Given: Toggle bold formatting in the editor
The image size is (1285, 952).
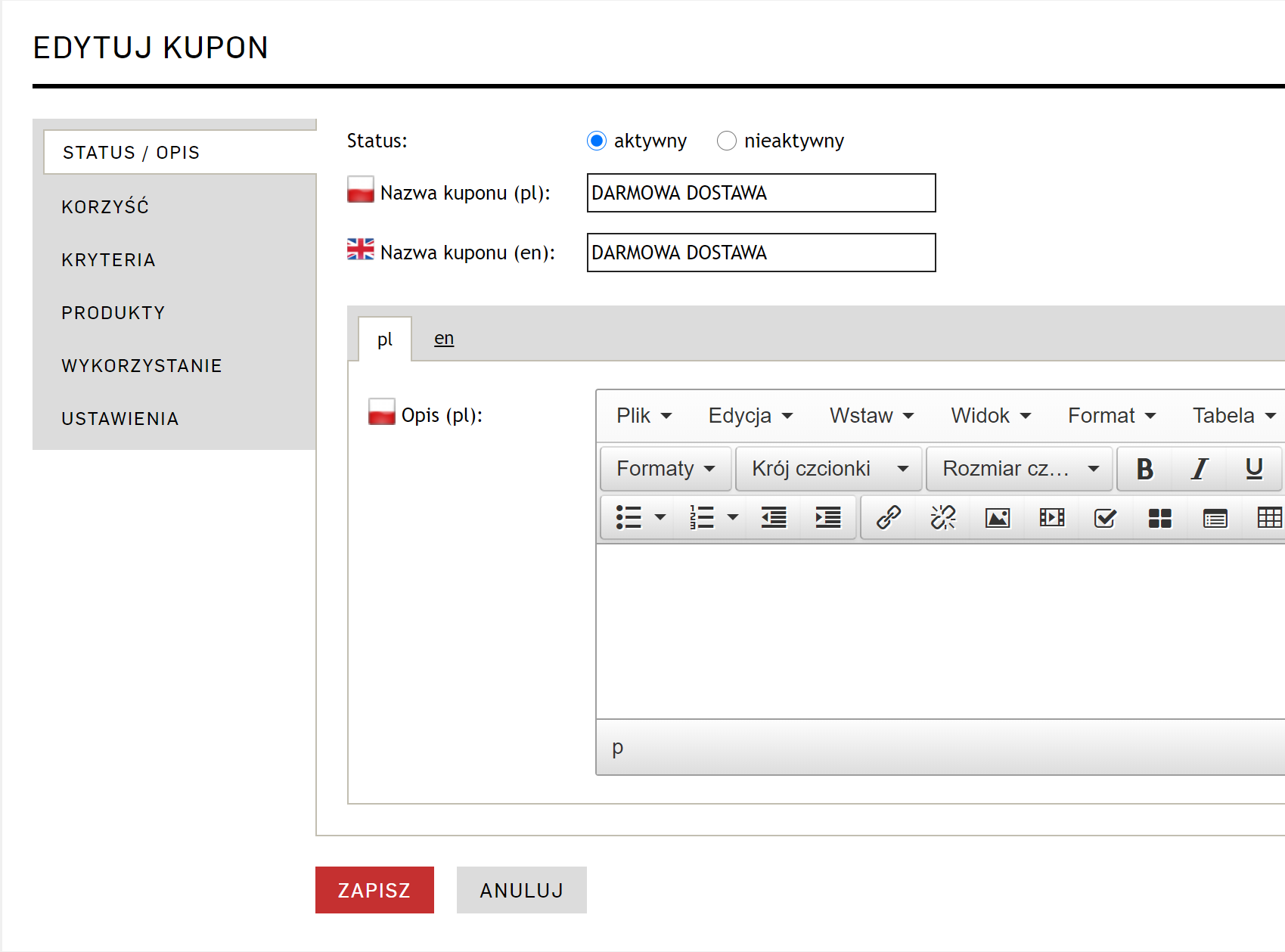Looking at the screenshot, I should click(1144, 469).
